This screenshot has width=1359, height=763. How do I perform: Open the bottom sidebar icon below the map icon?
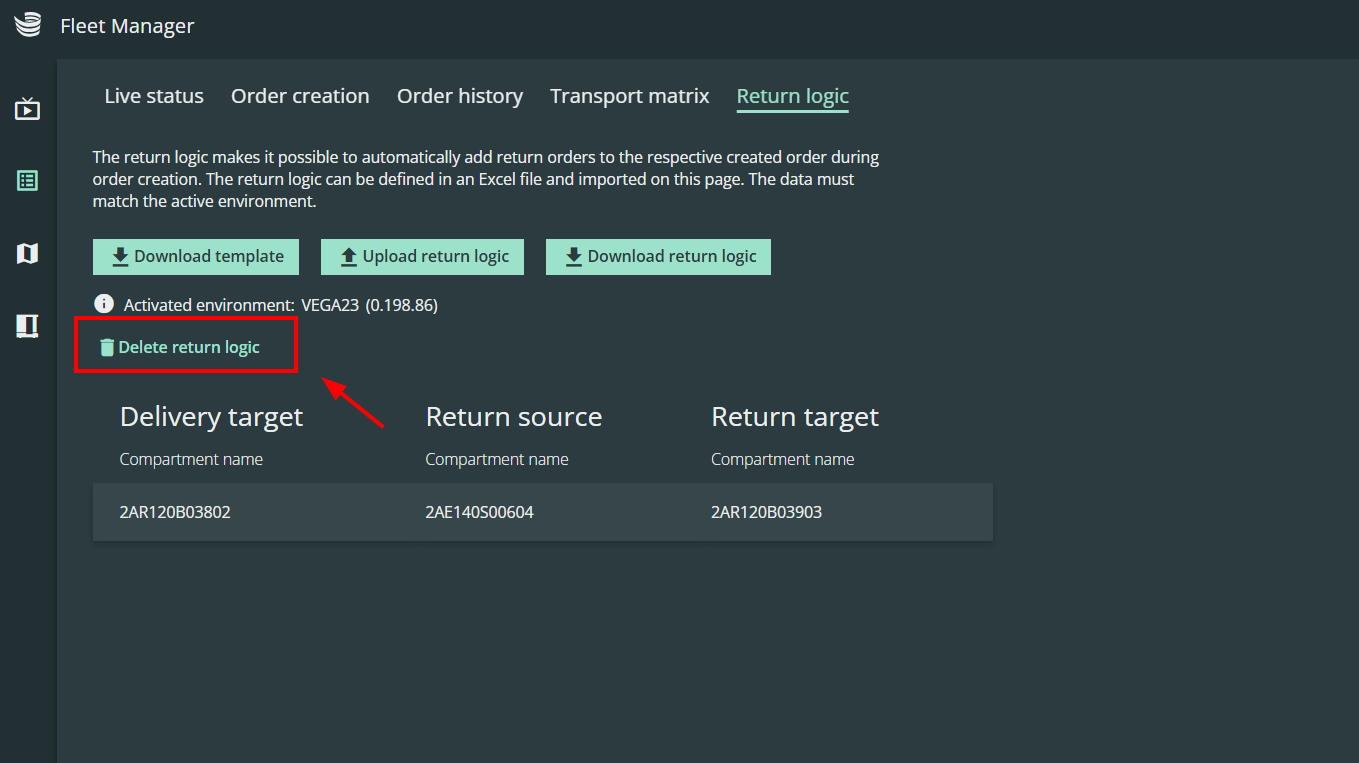point(27,326)
